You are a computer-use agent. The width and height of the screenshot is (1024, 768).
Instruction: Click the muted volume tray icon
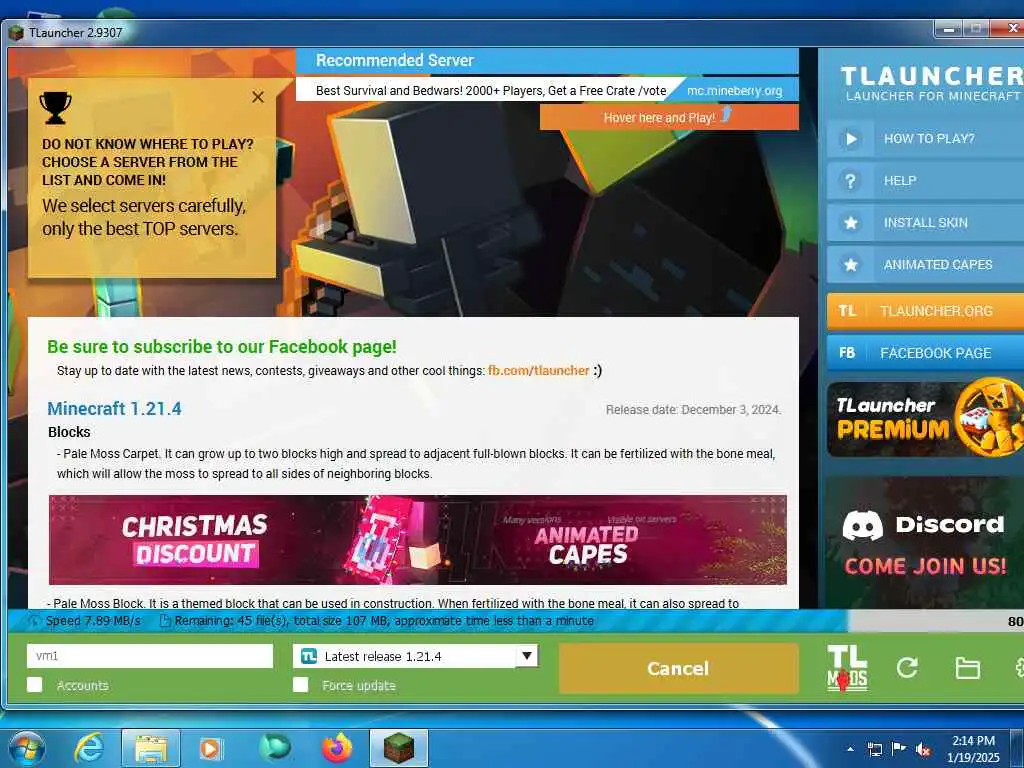point(923,749)
